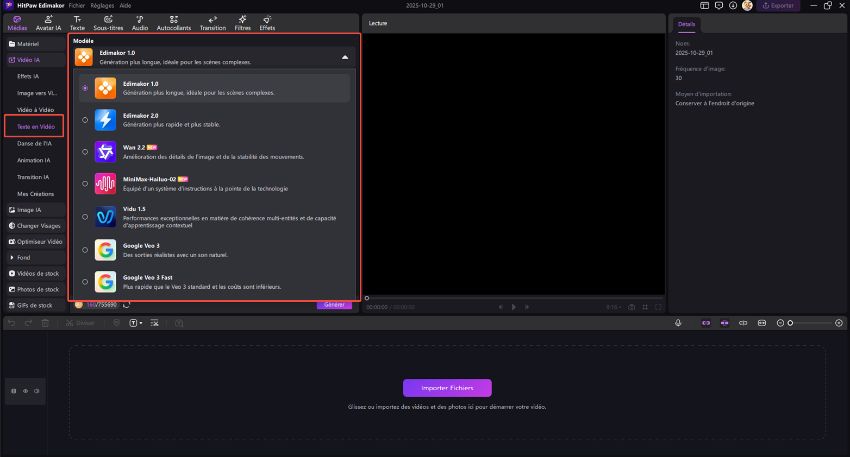
Task: Open the preview aspect ratio dropdown
Action: tap(614, 307)
